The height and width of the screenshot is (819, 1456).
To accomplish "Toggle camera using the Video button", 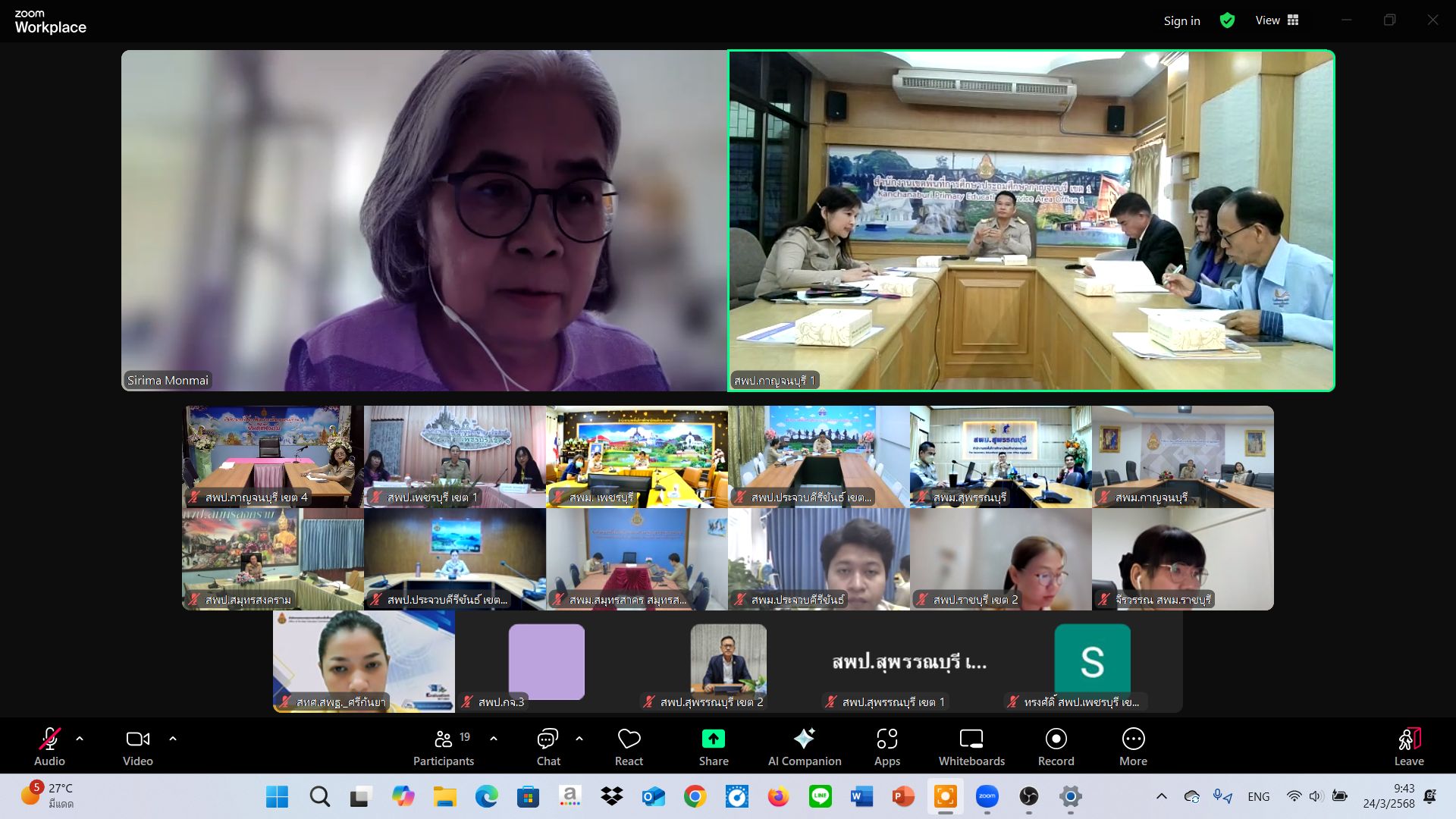I will (138, 747).
